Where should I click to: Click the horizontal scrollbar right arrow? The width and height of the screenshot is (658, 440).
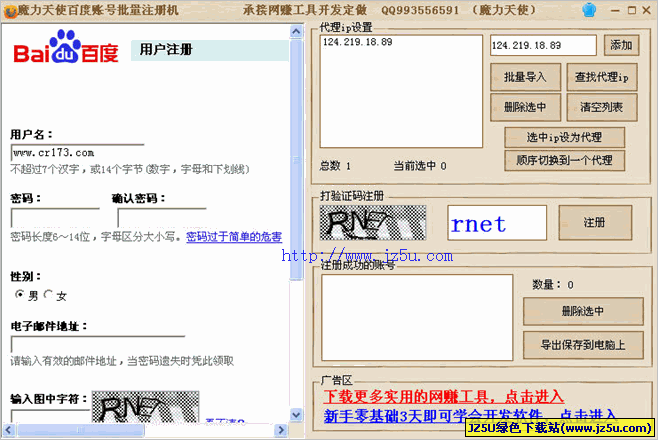coord(281,430)
